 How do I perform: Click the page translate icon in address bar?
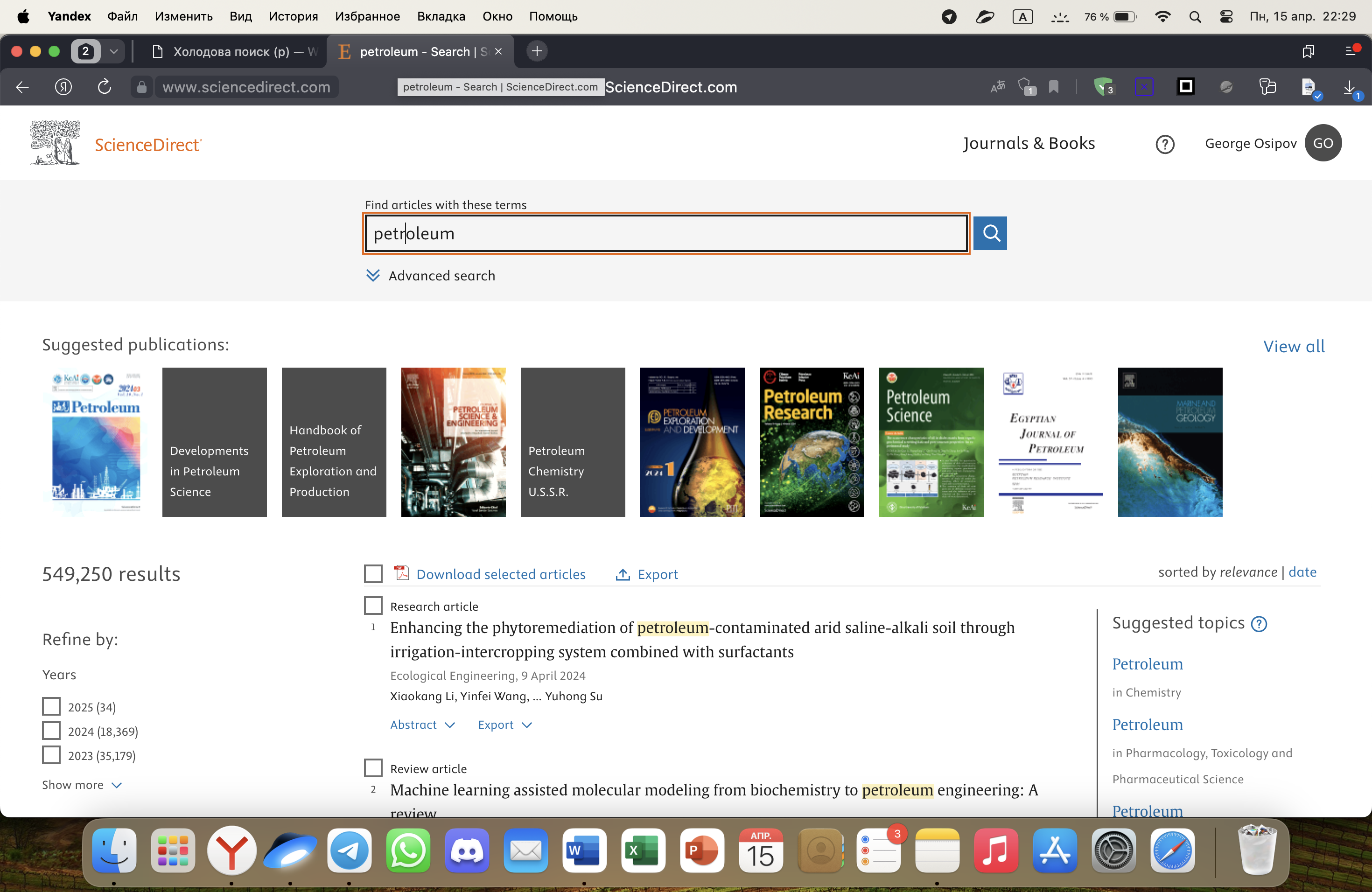997,87
